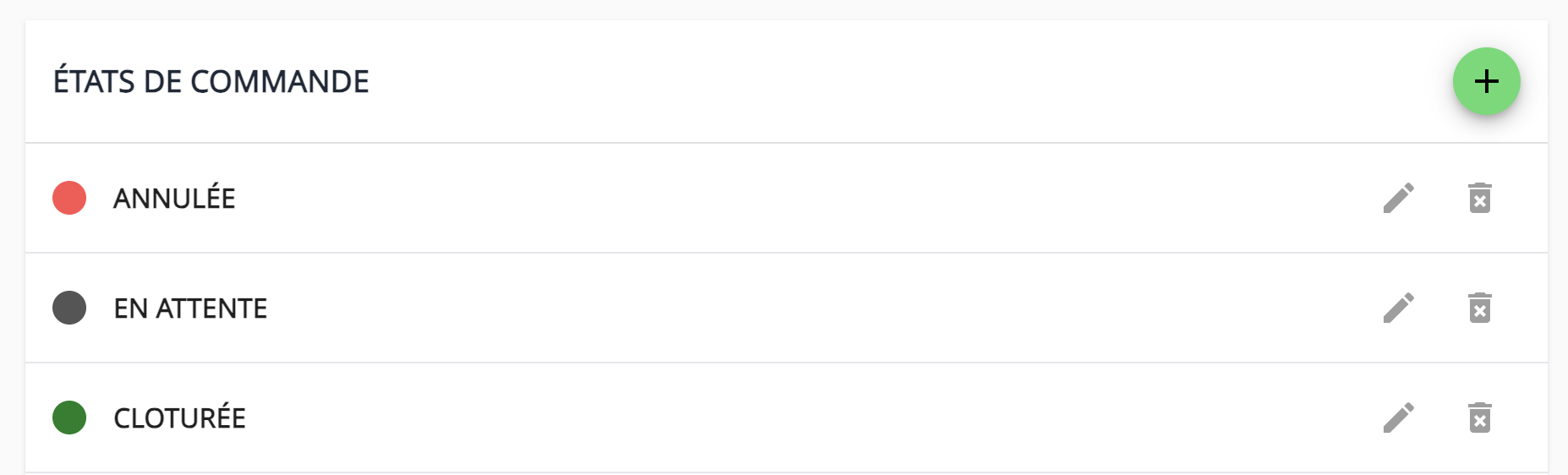Image resolution: width=1568 pixels, height=475 pixels.
Task: Click the empty middle of the EN ATTENTE row
Action: (761, 308)
